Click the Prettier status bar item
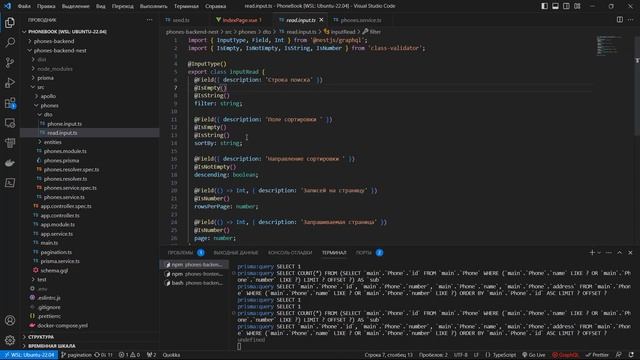Viewport: 640px width, 360px height. [x=597, y=355]
